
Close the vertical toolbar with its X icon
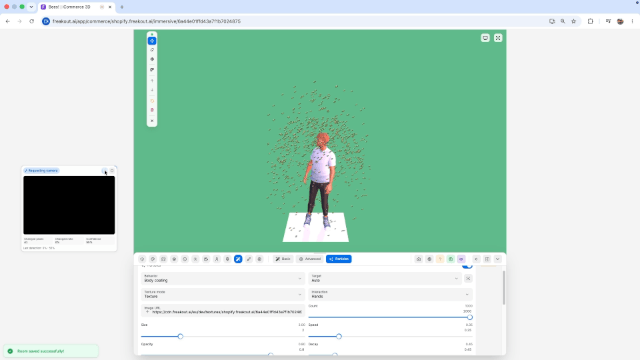[x=152, y=121]
